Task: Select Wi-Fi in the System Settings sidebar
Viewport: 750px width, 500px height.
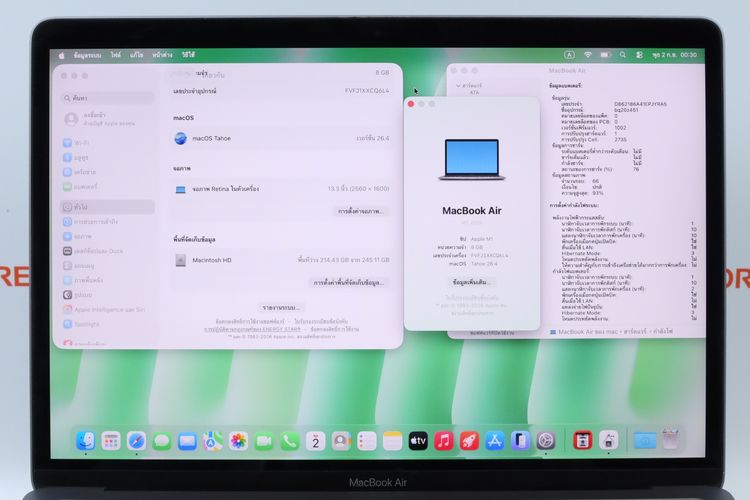Action: 108,143
